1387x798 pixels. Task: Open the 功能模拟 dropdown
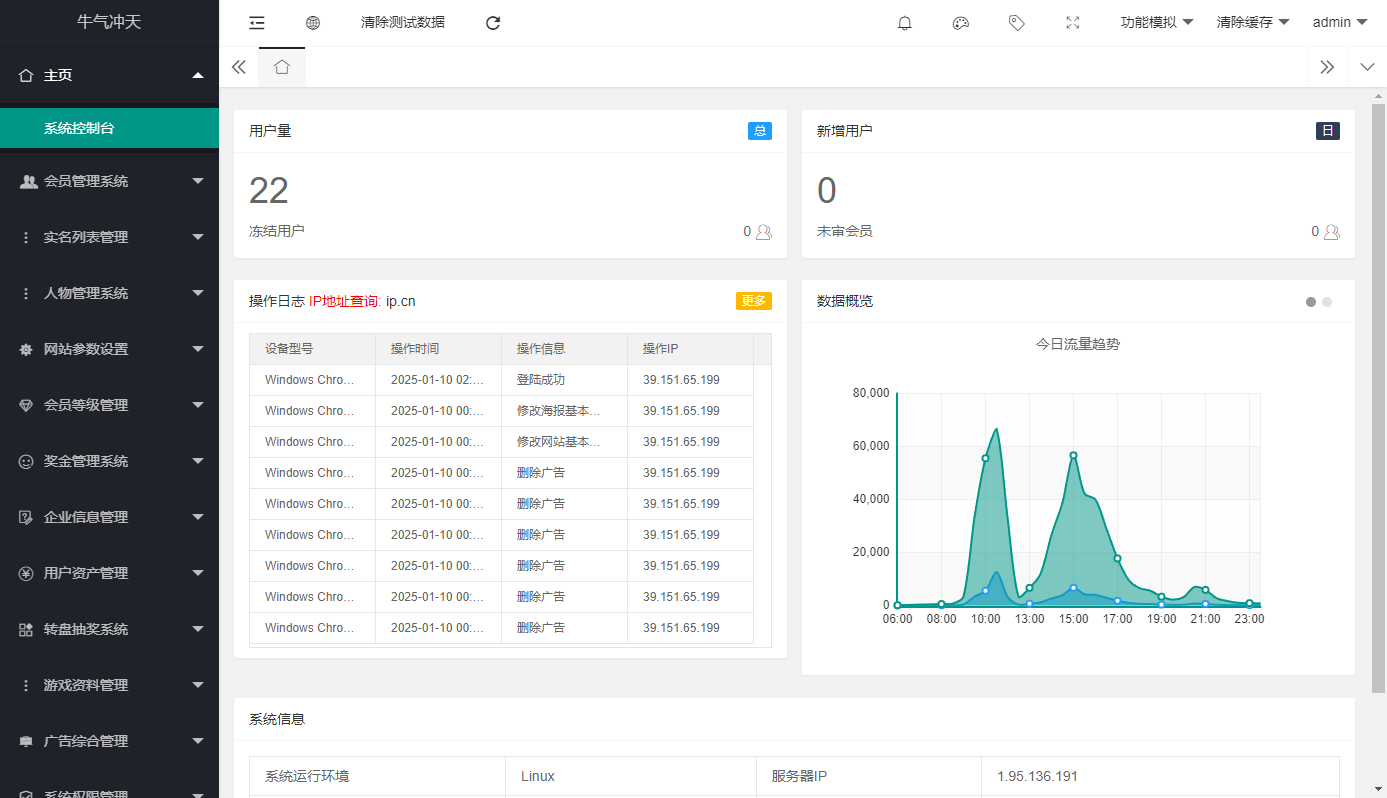(1157, 22)
